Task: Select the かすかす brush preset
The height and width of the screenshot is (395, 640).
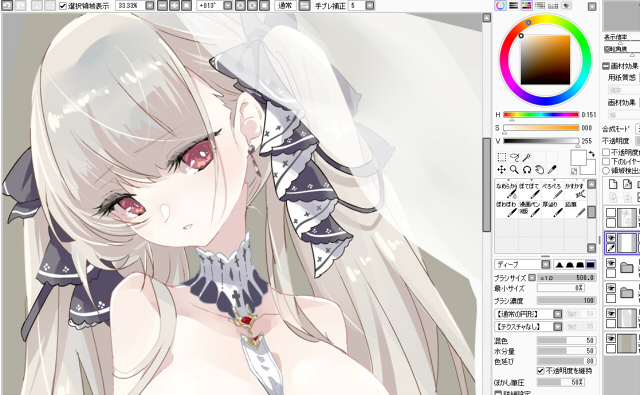Action: click(575, 190)
